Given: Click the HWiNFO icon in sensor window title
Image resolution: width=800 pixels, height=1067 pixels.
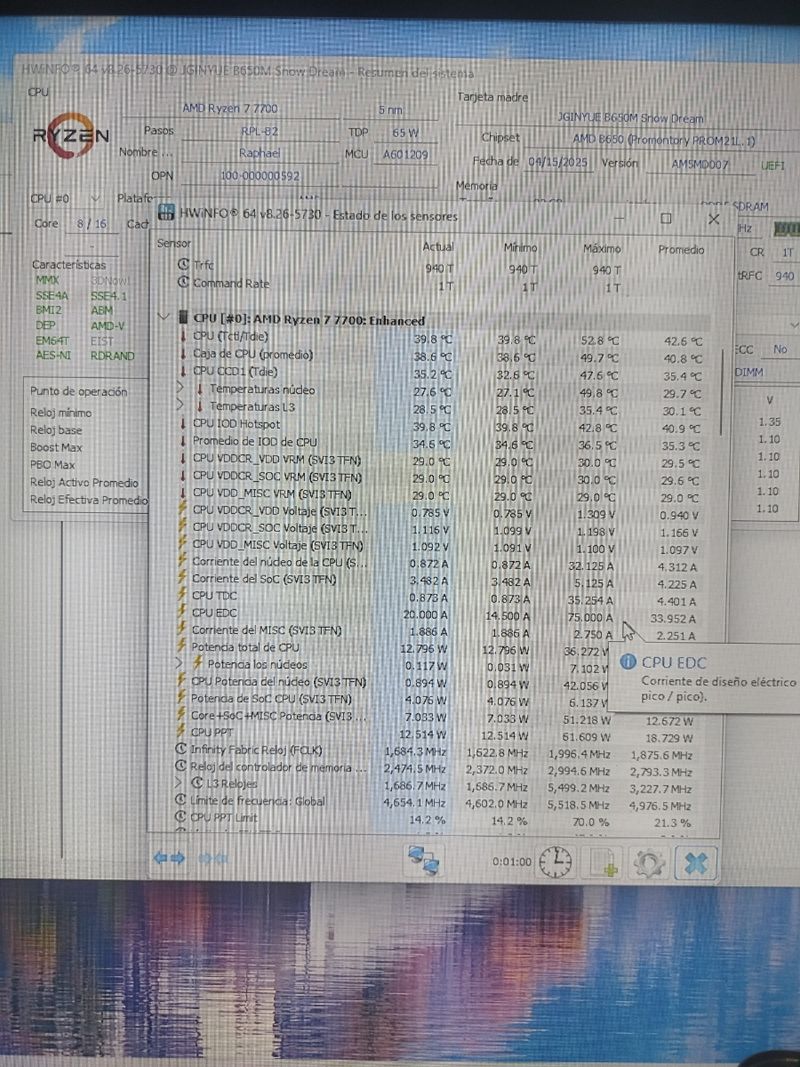Looking at the screenshot, I should pos(166,212).
